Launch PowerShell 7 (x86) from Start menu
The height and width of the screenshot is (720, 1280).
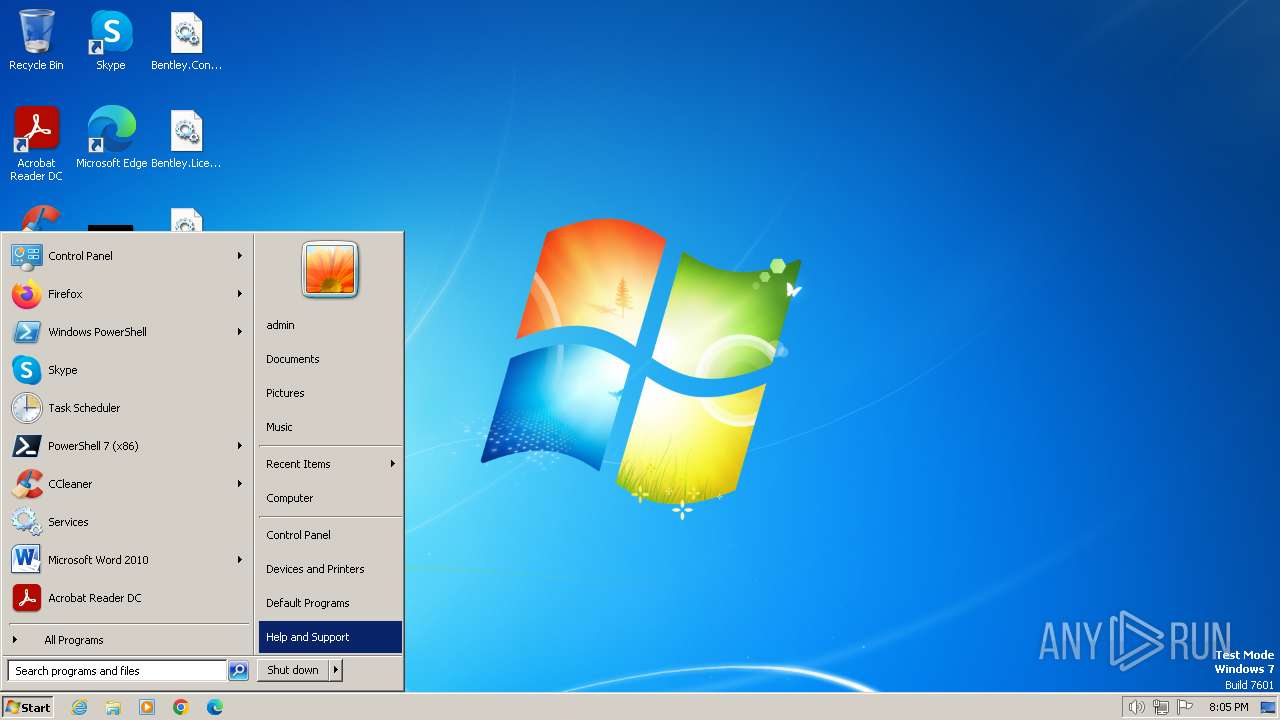point(128,446)
